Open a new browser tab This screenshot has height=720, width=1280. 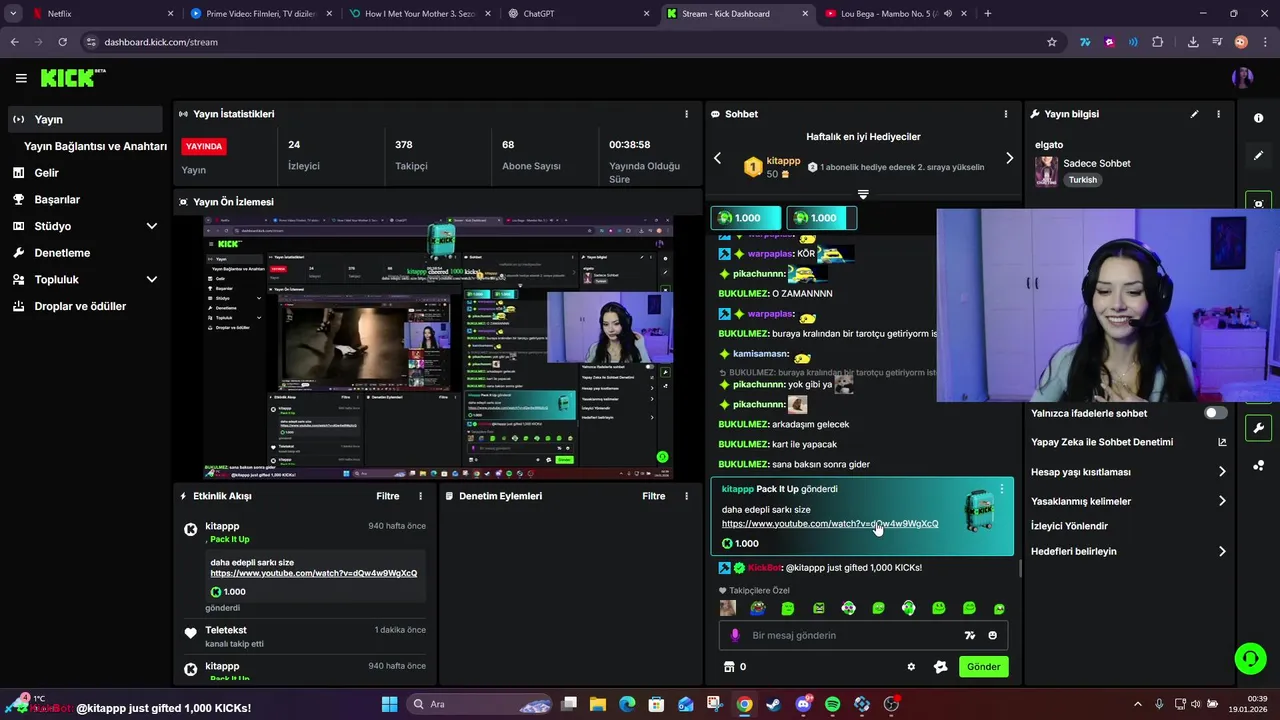[x=988, y=14]
